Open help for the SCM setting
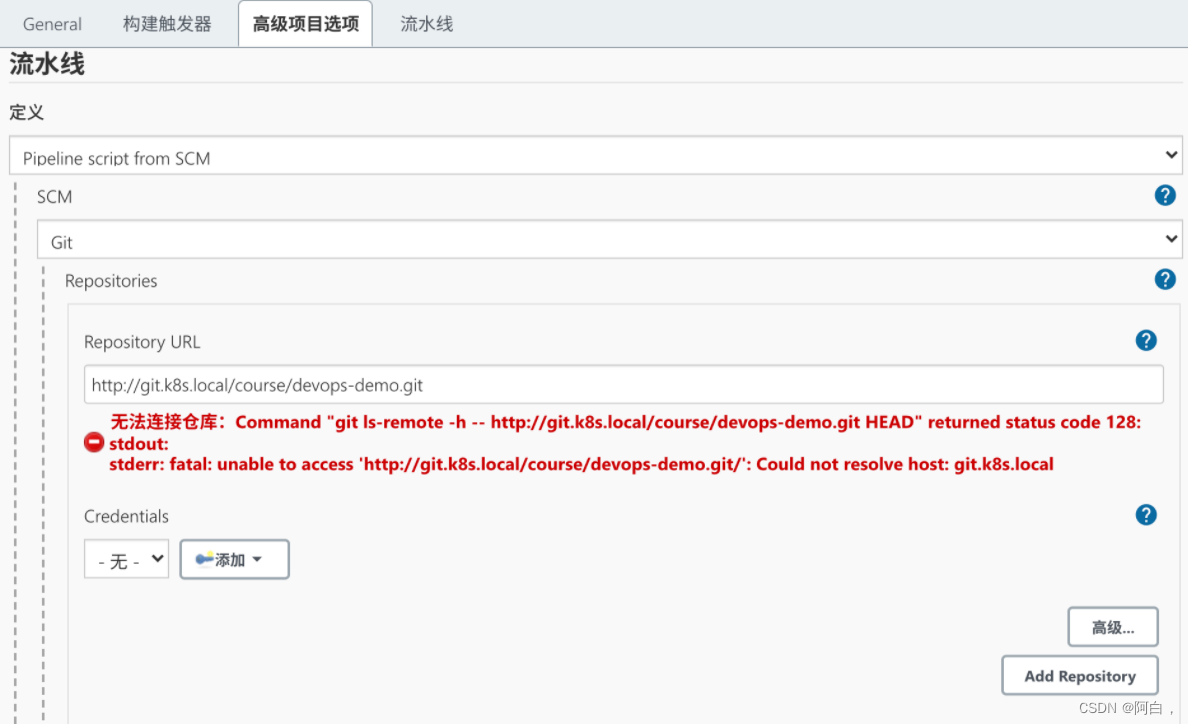The image size is (1188, 724). pos(1165,195)
